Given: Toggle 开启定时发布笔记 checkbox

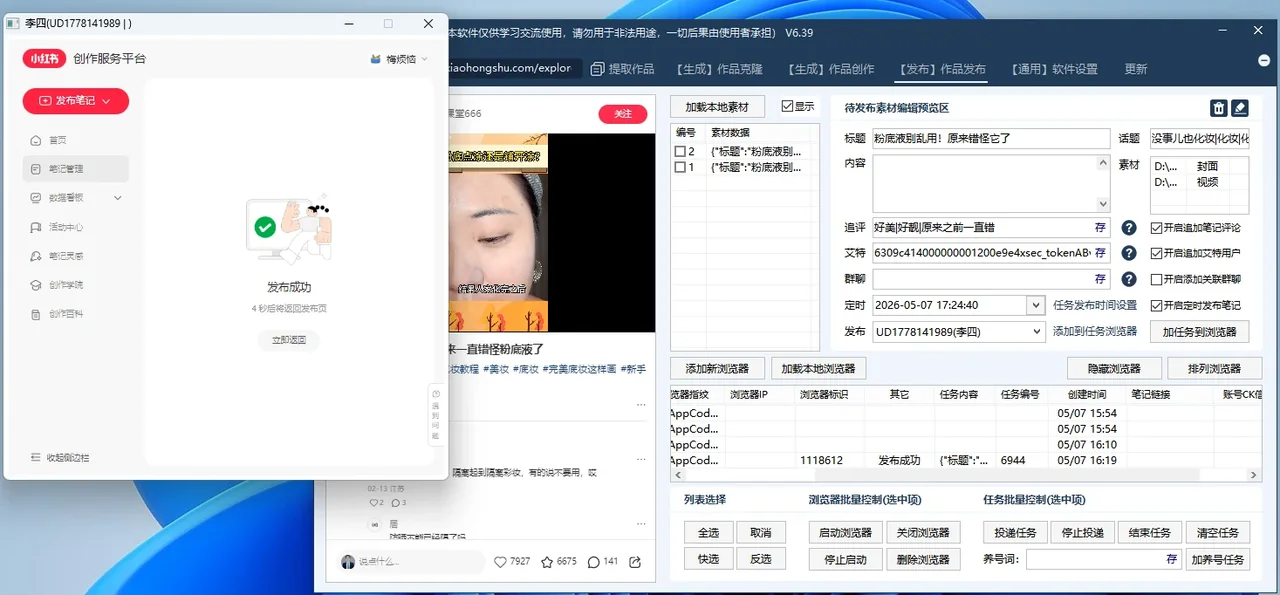Looking at the screenshot, I should [1157, 305].
